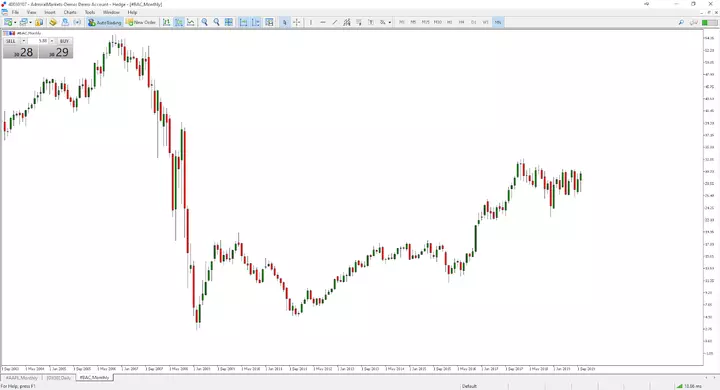Open the File menu
Viewport: 720px width, 390px height.
(x=15, y=12)
